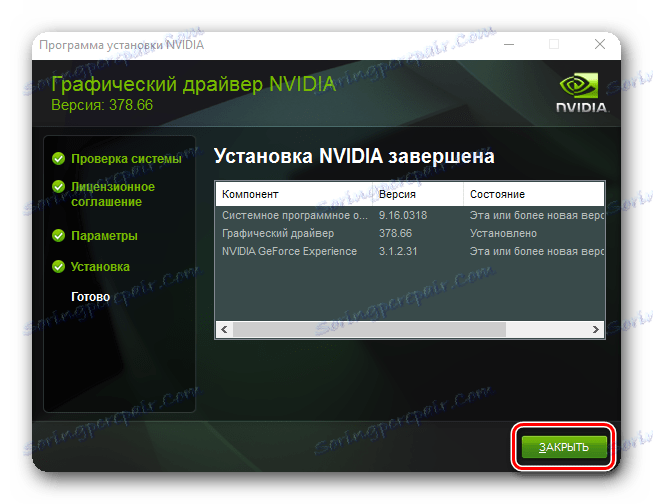Click version cell 3.1.2.31
Image resolution: width=653 pixels, height=504 pixels.
[398, 251]
